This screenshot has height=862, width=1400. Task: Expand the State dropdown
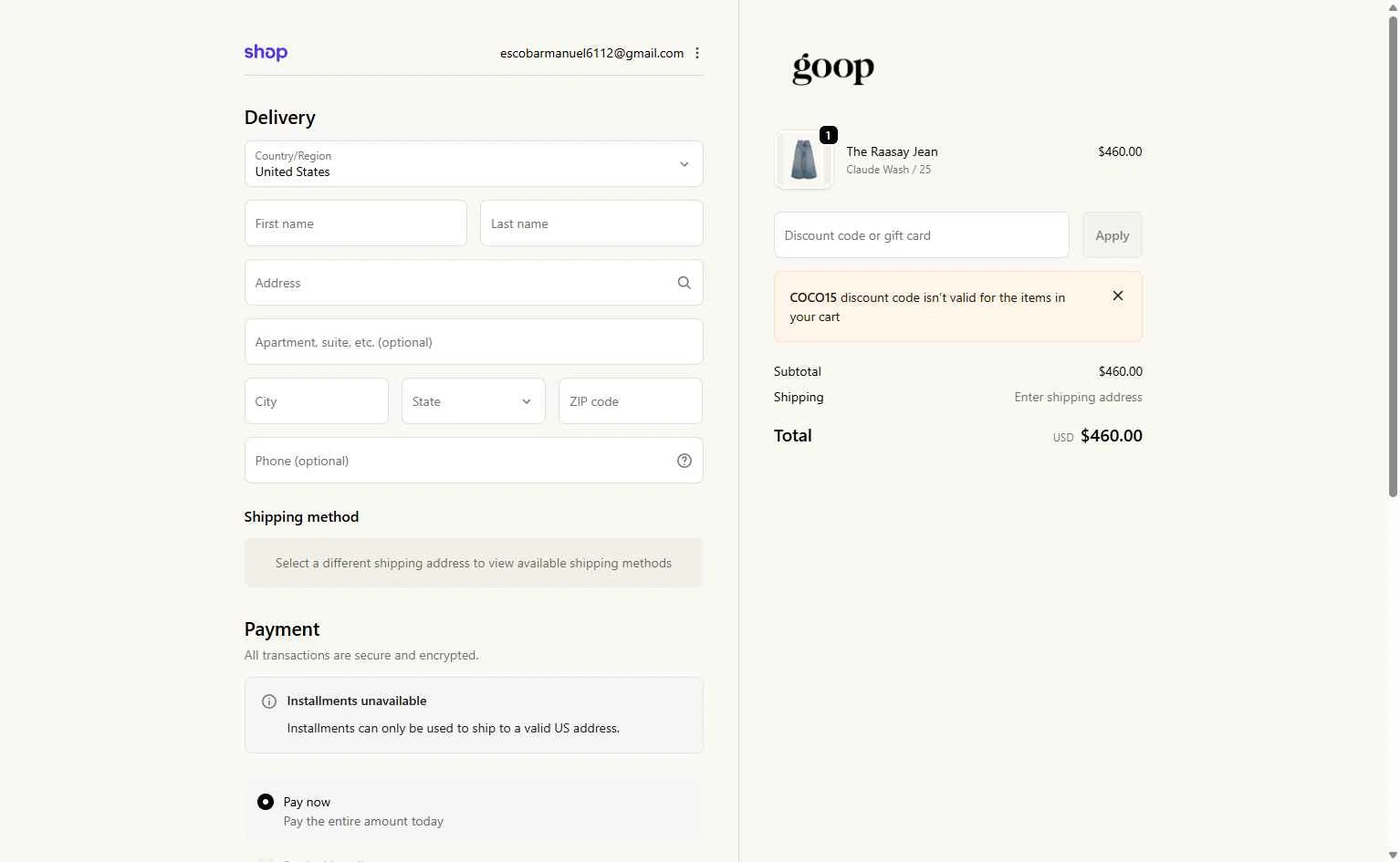473,401
